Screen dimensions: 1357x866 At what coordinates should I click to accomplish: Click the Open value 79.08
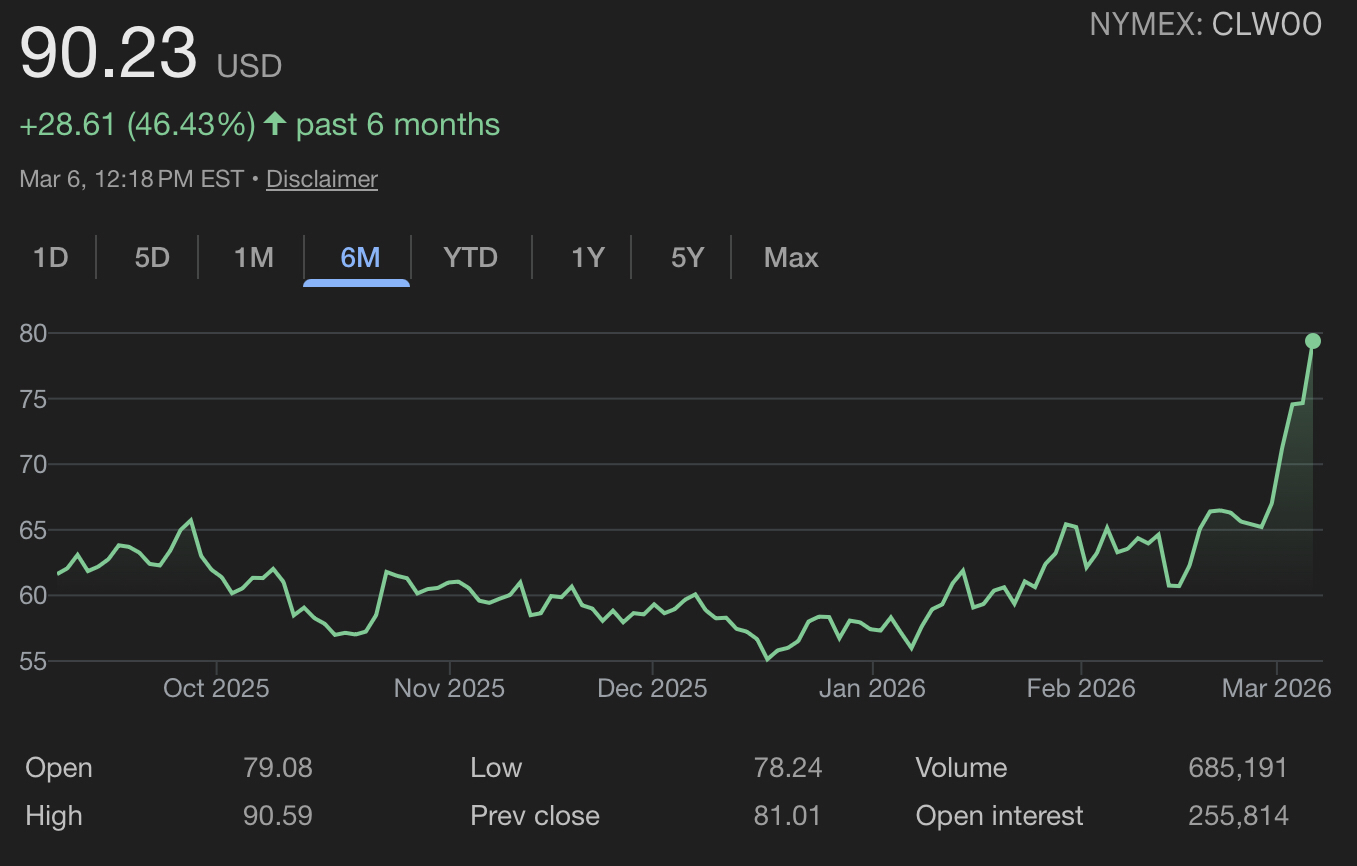pyautogui.click(x=278, y=768)
